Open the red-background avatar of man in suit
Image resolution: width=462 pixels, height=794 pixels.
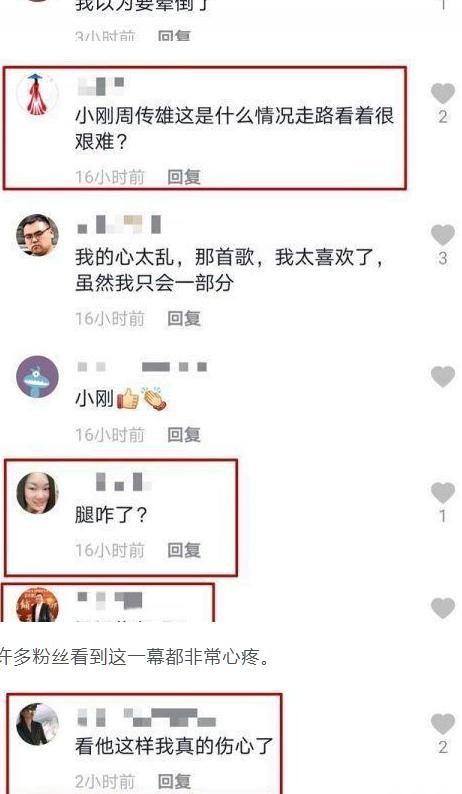(x=37, y=605)
